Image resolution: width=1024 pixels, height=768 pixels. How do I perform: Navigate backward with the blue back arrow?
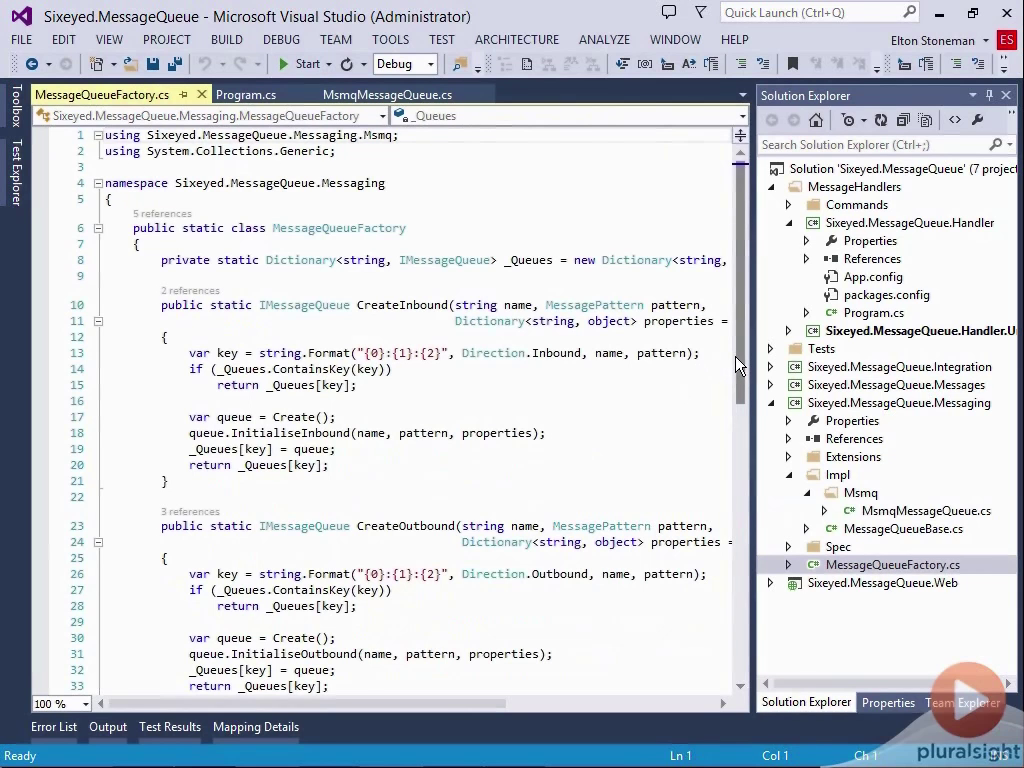click(31, 64)
